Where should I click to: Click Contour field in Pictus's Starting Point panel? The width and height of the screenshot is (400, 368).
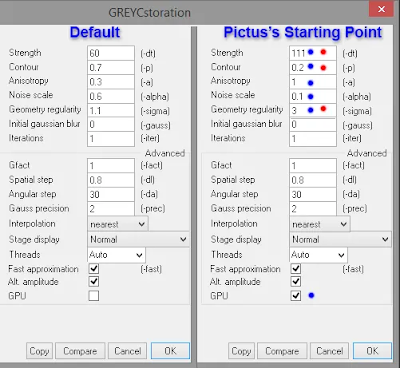coord(313,68)
